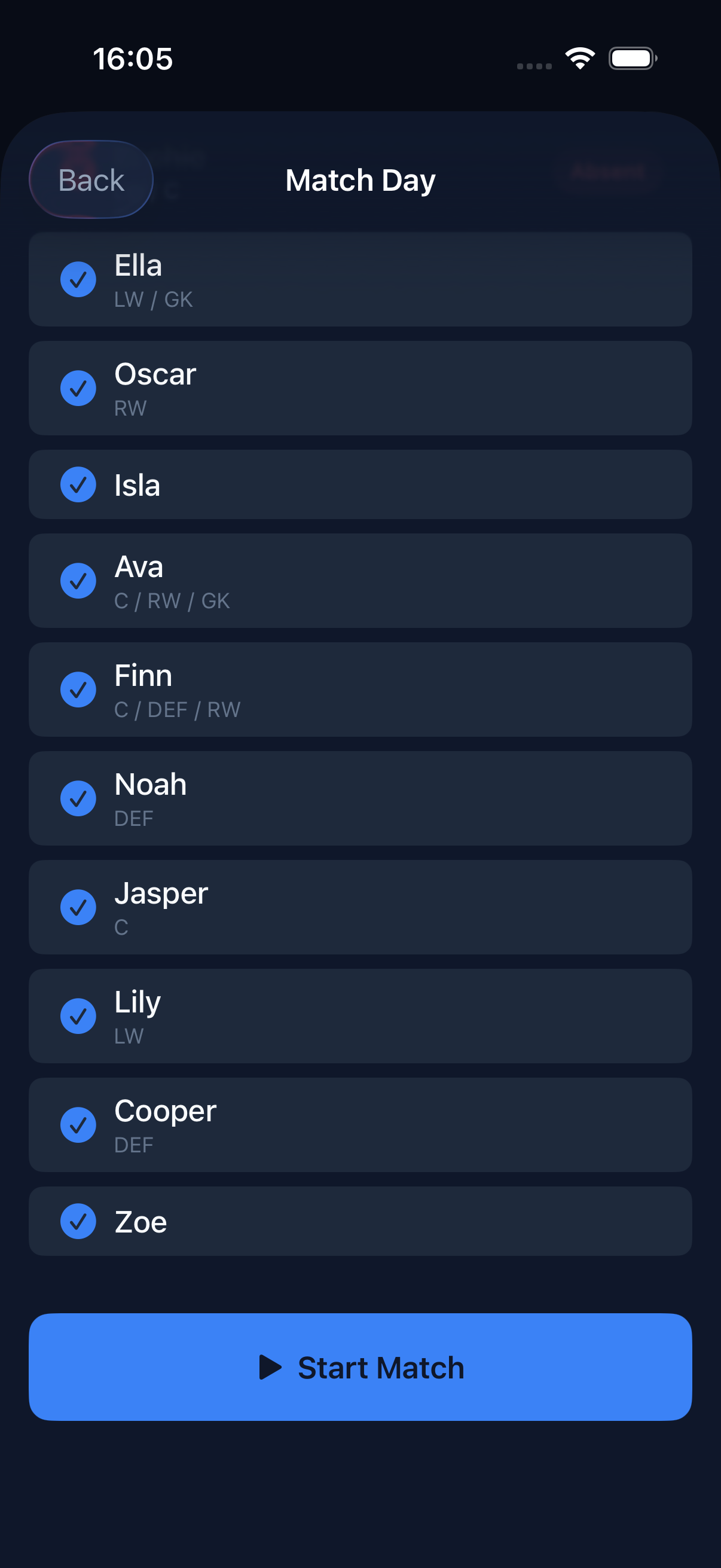Tap the clock showing 16:05
The width and height of the screenshot is (721, 1568).
pos(133,59)
